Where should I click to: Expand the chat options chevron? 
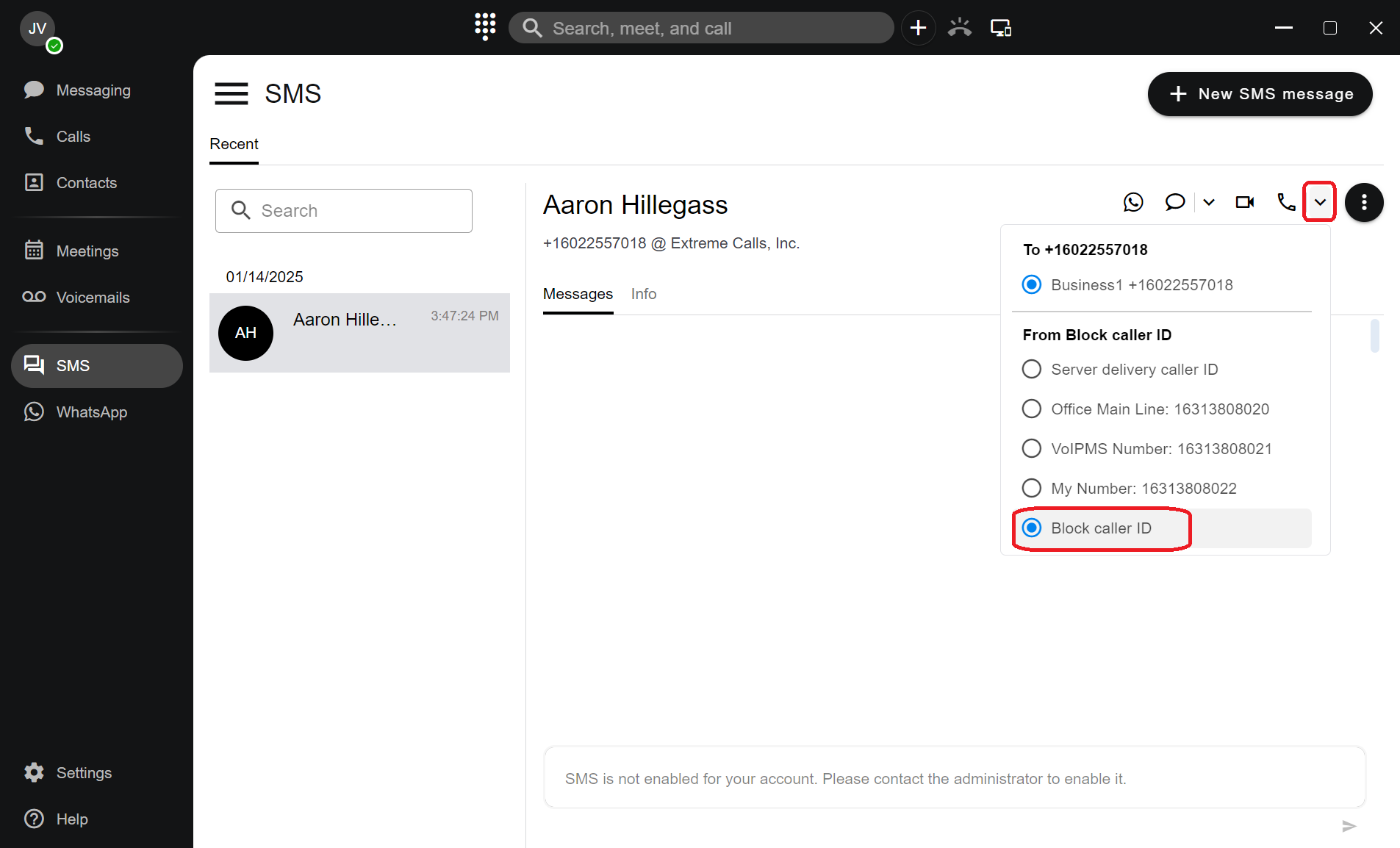[x=1208, y=202]
